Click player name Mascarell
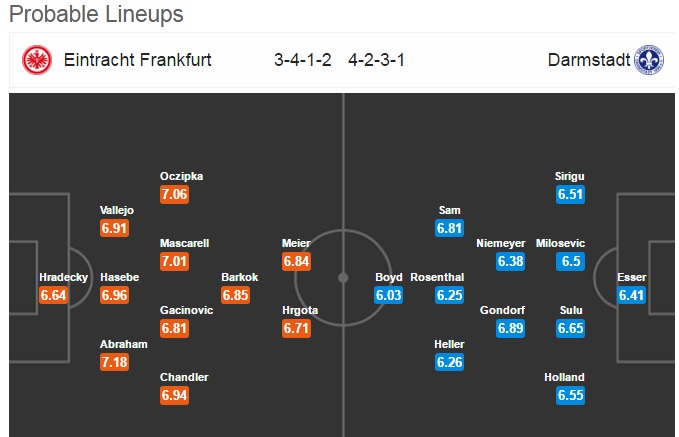 click(x=187, y=244)
